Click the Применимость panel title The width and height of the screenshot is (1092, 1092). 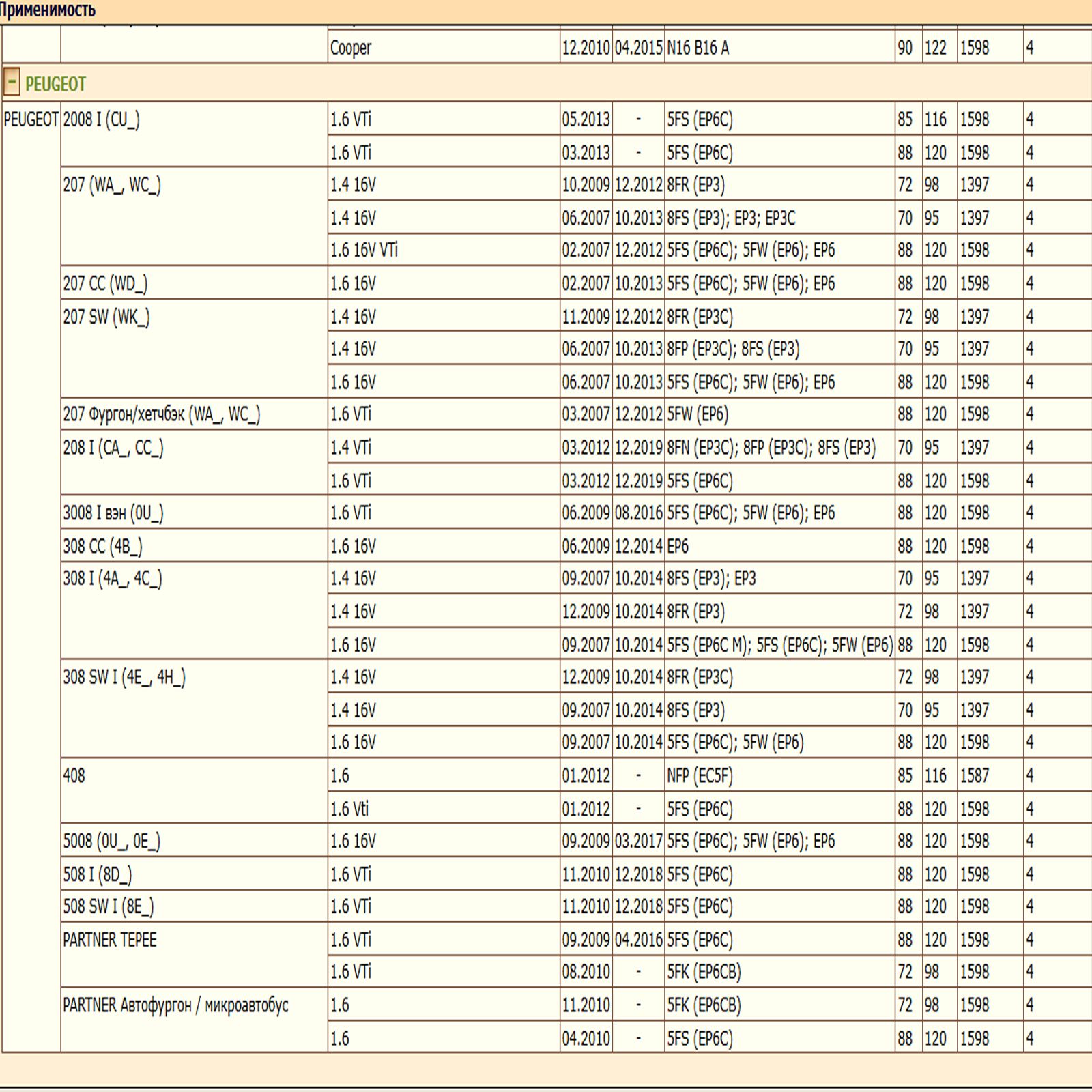[x=48, y=10]
